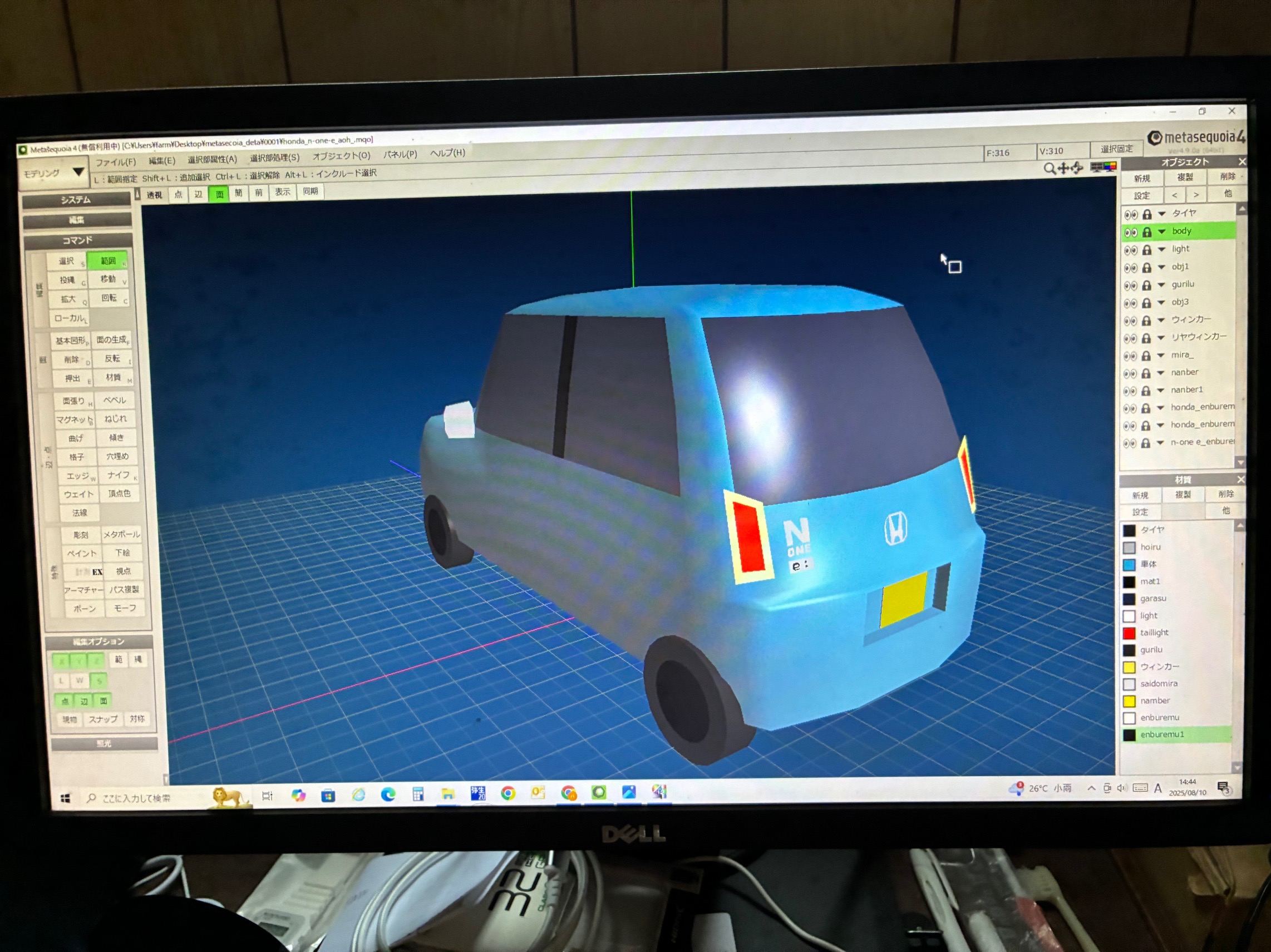Viewport: 1271px width, 952px height.
Task: Click the viewport pan arrows icon
Action: [x=1063, y=168]
